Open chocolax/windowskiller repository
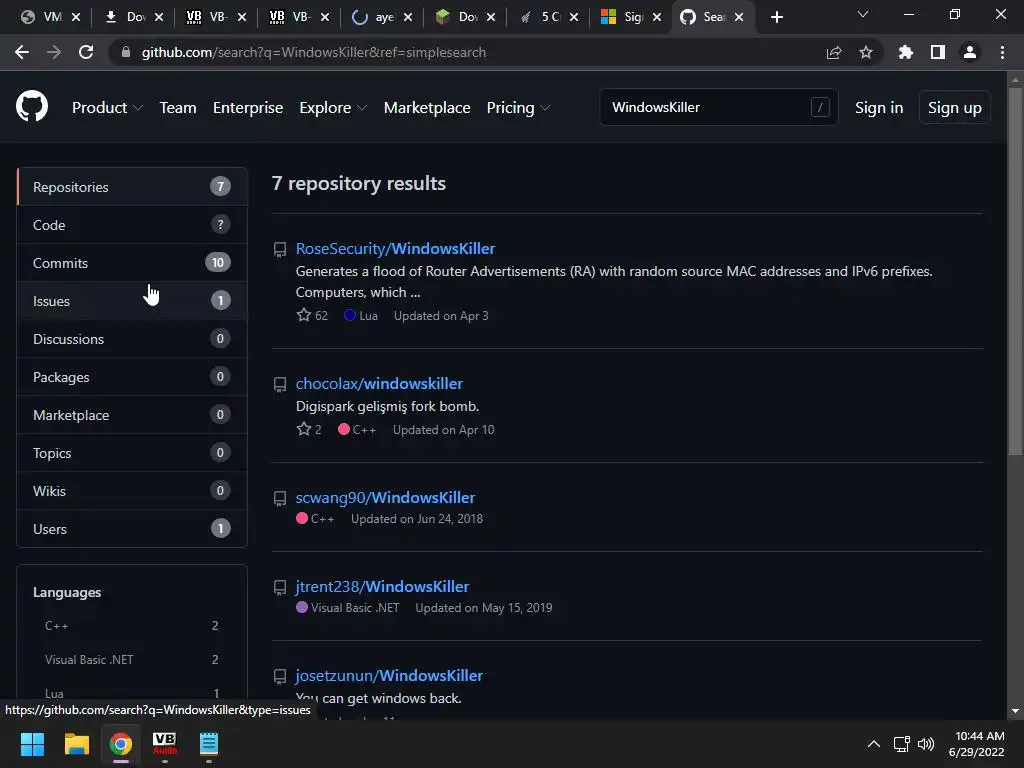Image resolution: width=1024 pixels, height=768 pixels. pyautogui.click(x=379, y=383)
